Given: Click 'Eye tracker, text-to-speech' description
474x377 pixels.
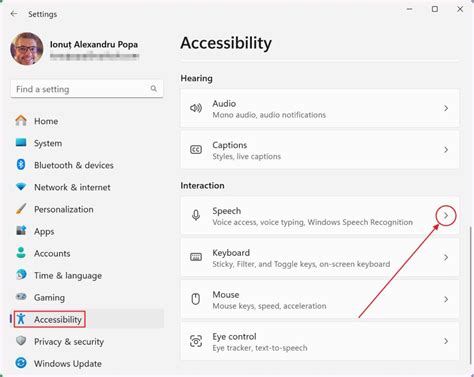Looking at the screenshot, I should (x=260, y=348).
